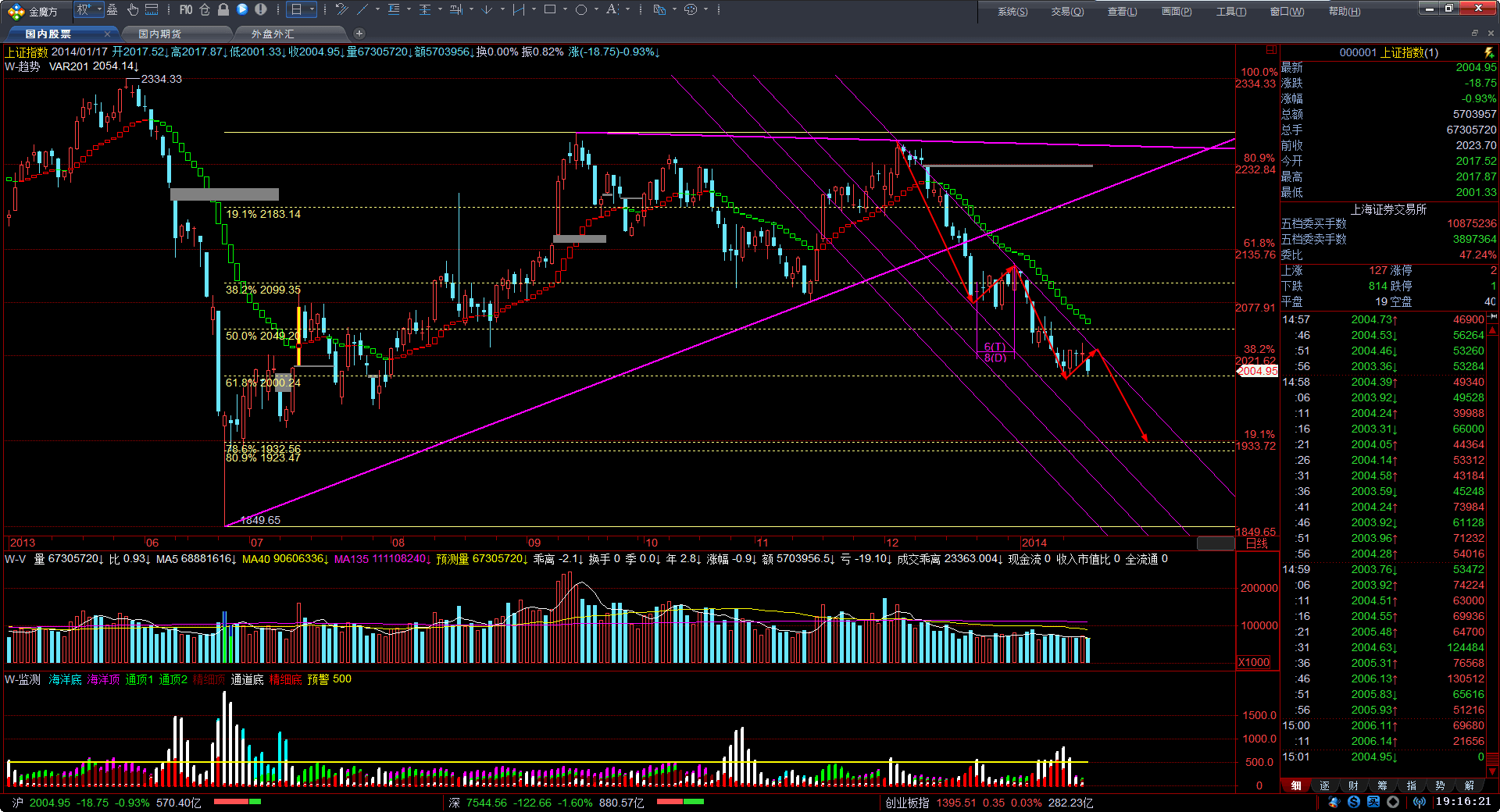
Task: Switch to the 国内期货 tab
Action: [x=160, y=34]
